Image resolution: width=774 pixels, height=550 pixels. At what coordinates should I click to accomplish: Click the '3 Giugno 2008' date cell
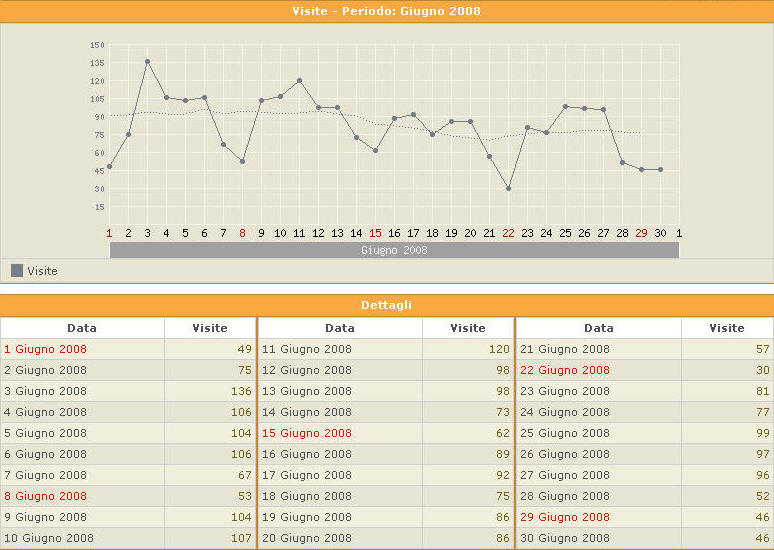82,391
